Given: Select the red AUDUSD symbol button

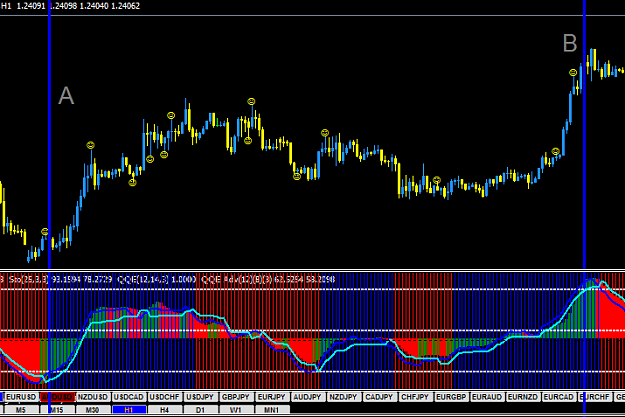Looking at the screenshot, I should click(57, 397).
